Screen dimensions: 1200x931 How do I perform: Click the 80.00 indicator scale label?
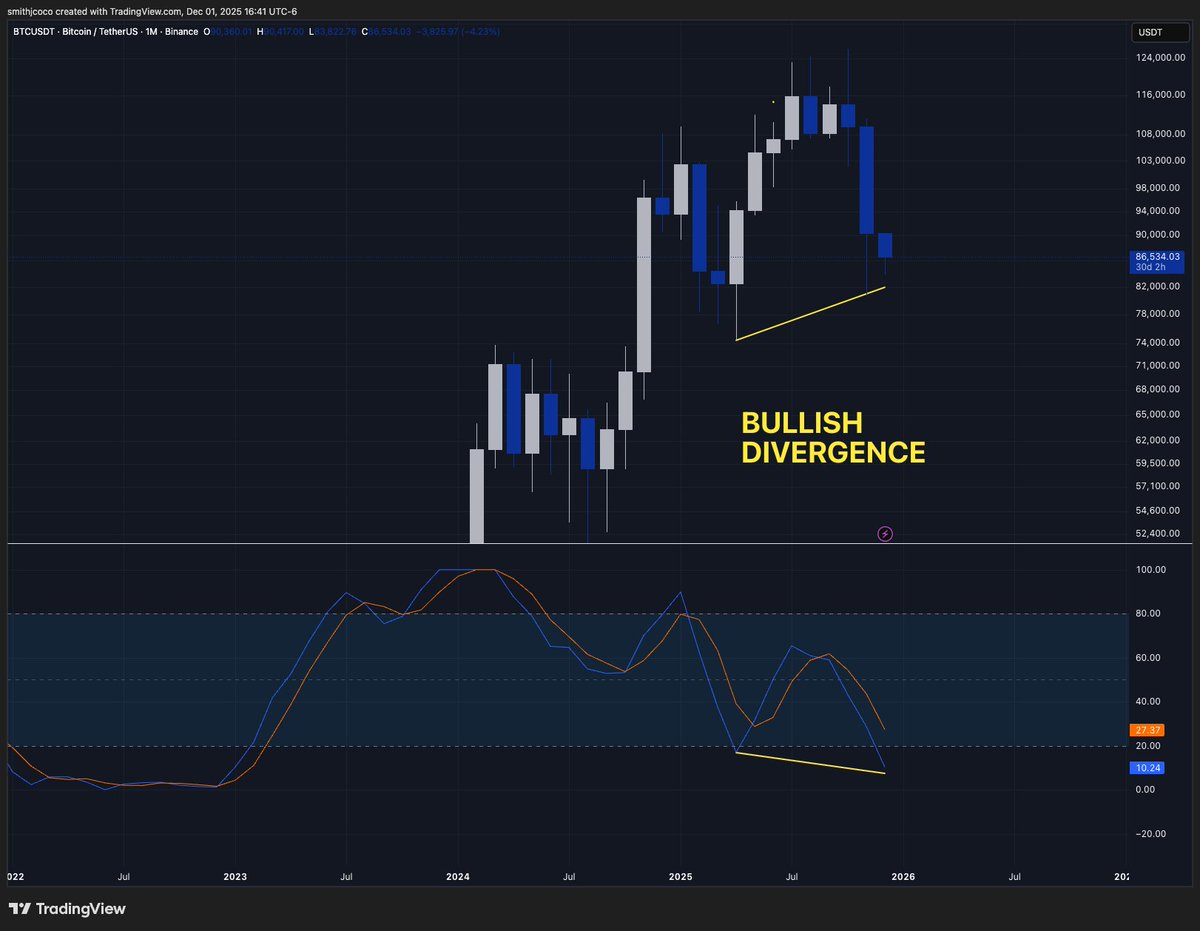click(1149, 614)
